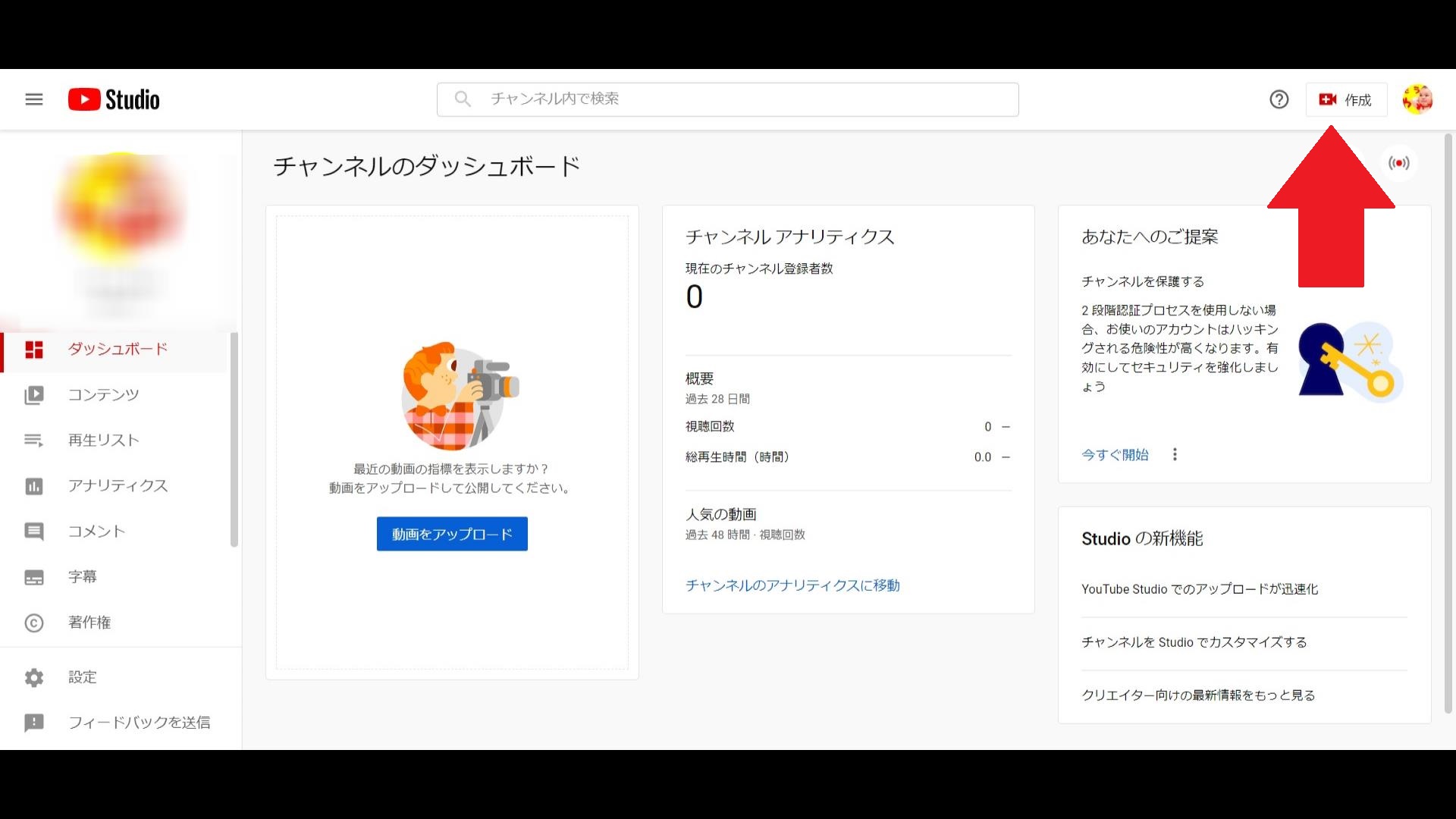
Task: Follow the チャンネルのアナリティクスに移動 link
Action: (792, 585)
